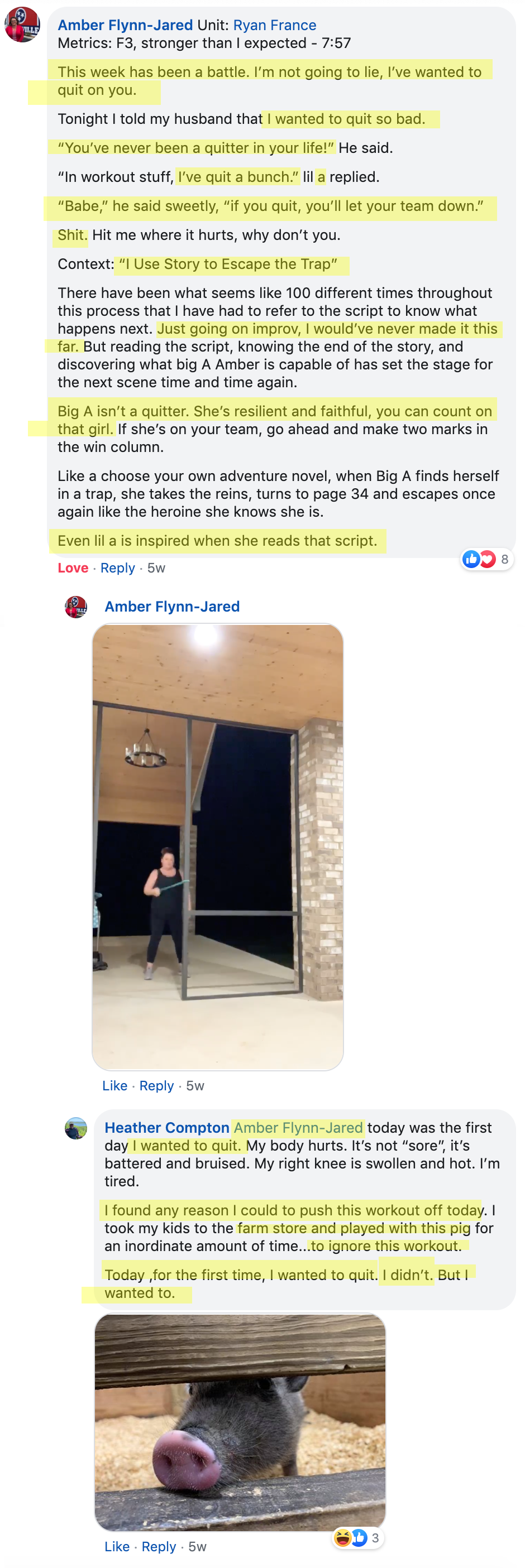Reply to Heather Compton's comment
This screenshot has height=1568, width=525.
pyautogui.click(x=159, y=1547)
